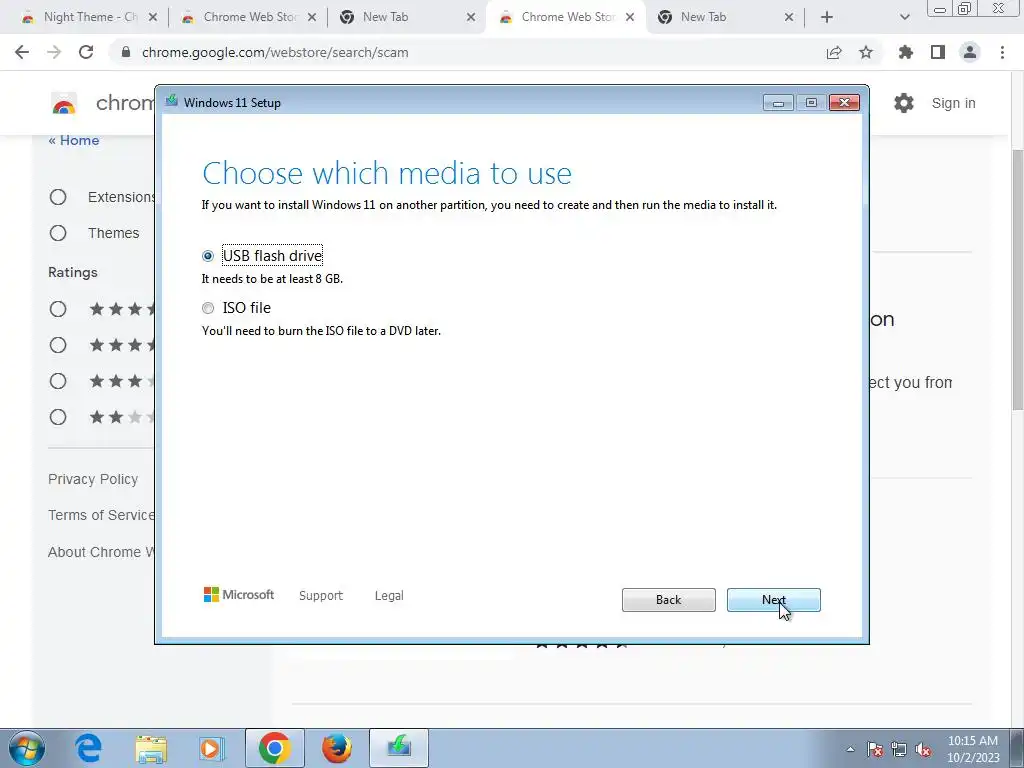This screenshot has width=1024, height=768.
Task: Open the Legal link in setup dialog
Action: pos(389,596)
